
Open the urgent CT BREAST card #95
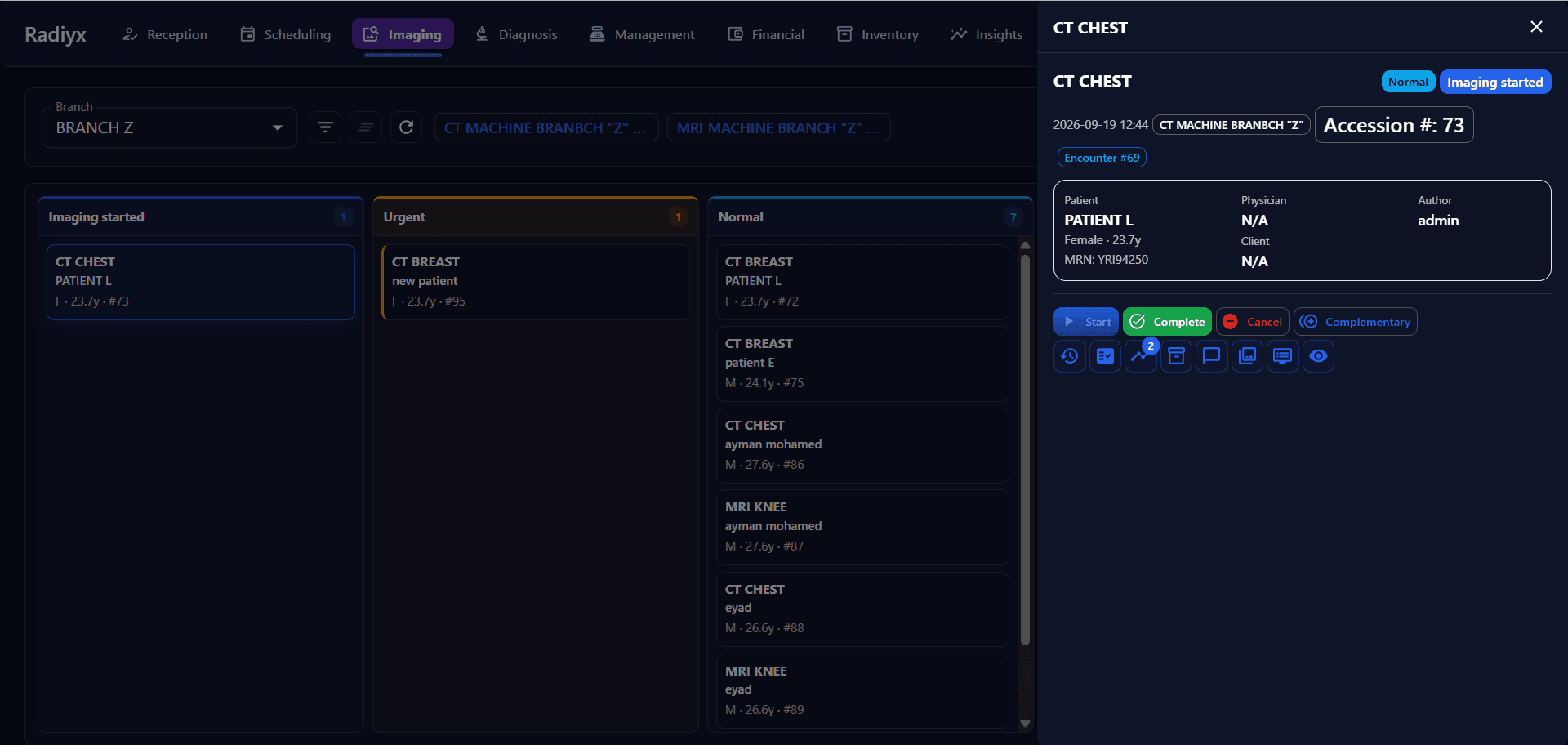tap(536, 282)
